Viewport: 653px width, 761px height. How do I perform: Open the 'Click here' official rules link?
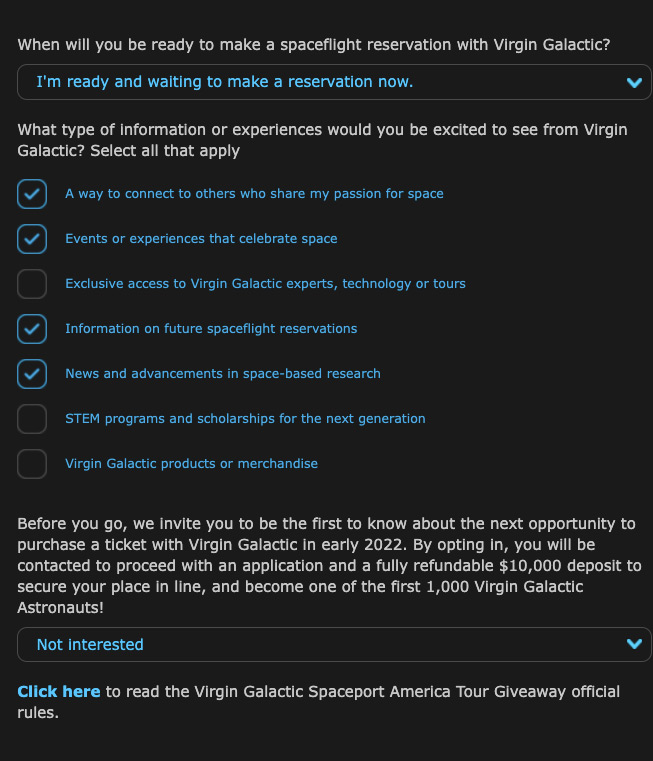tap(58, 692)
